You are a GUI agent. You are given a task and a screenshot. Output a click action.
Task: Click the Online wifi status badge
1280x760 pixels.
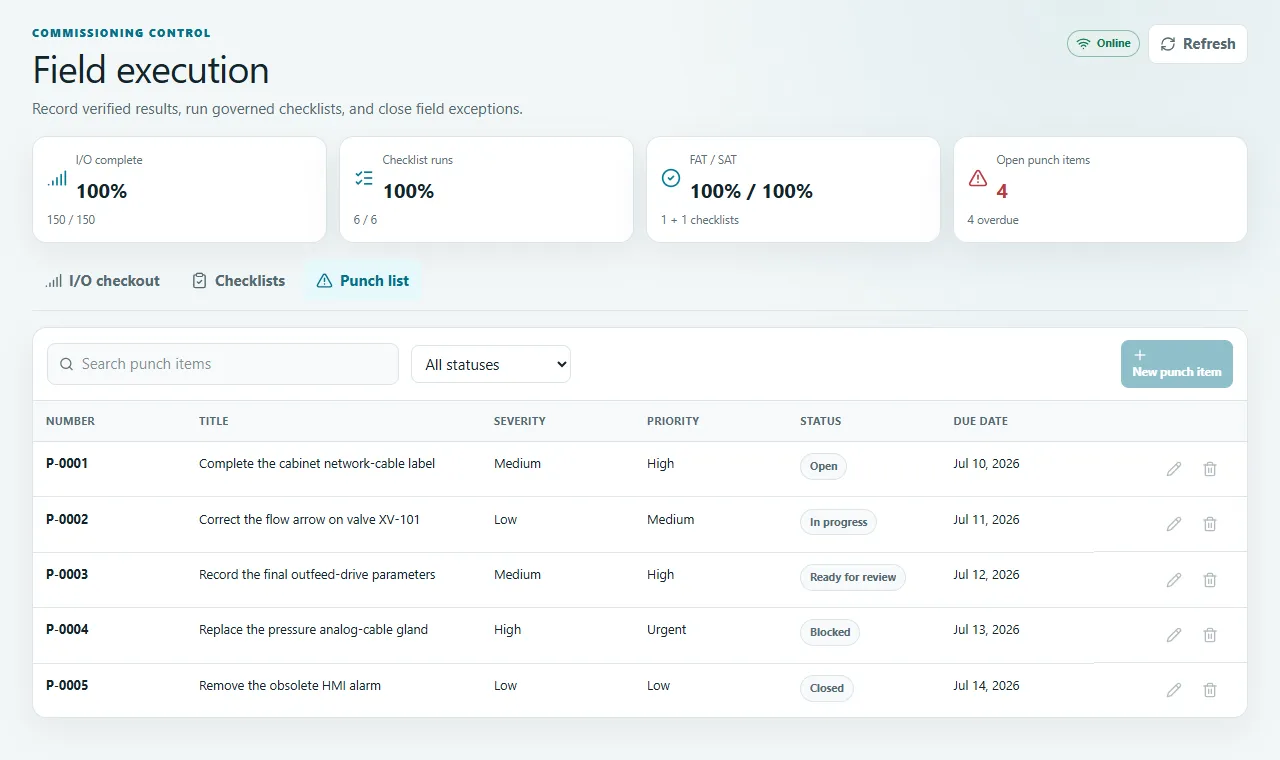[x=1103, y=43]
